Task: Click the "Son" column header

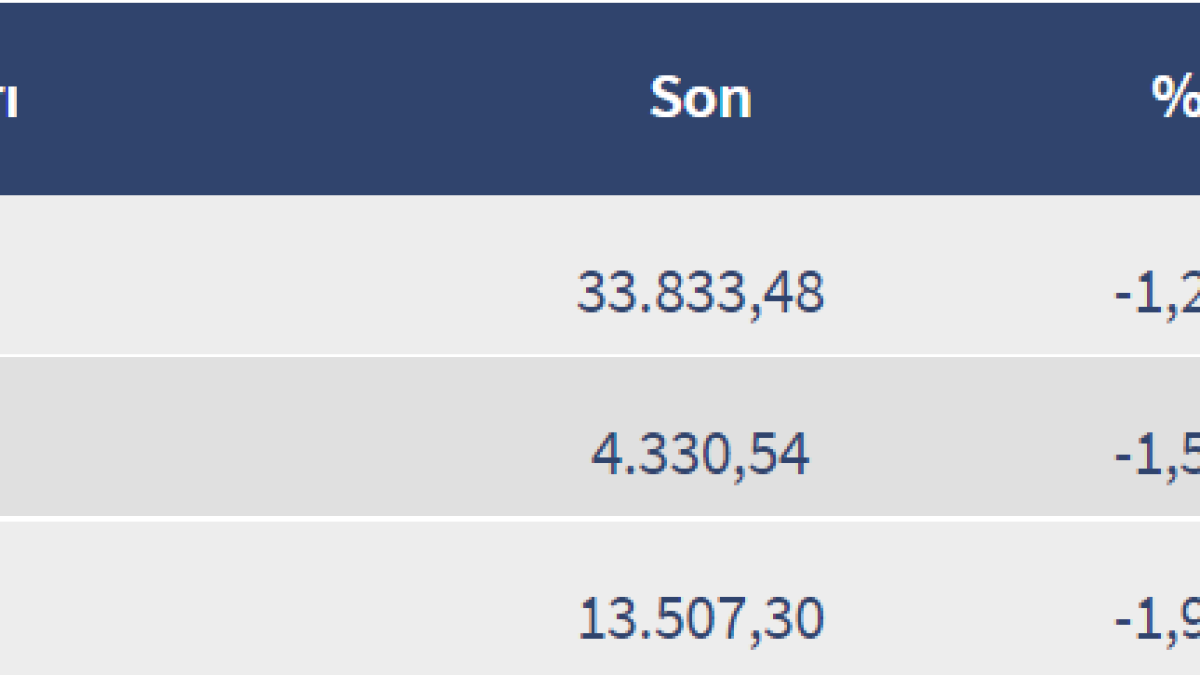Action: point(700,98)
